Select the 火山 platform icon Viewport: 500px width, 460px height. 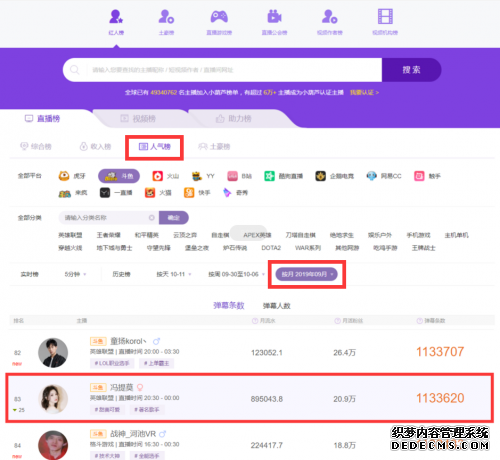tap(157, 176)
